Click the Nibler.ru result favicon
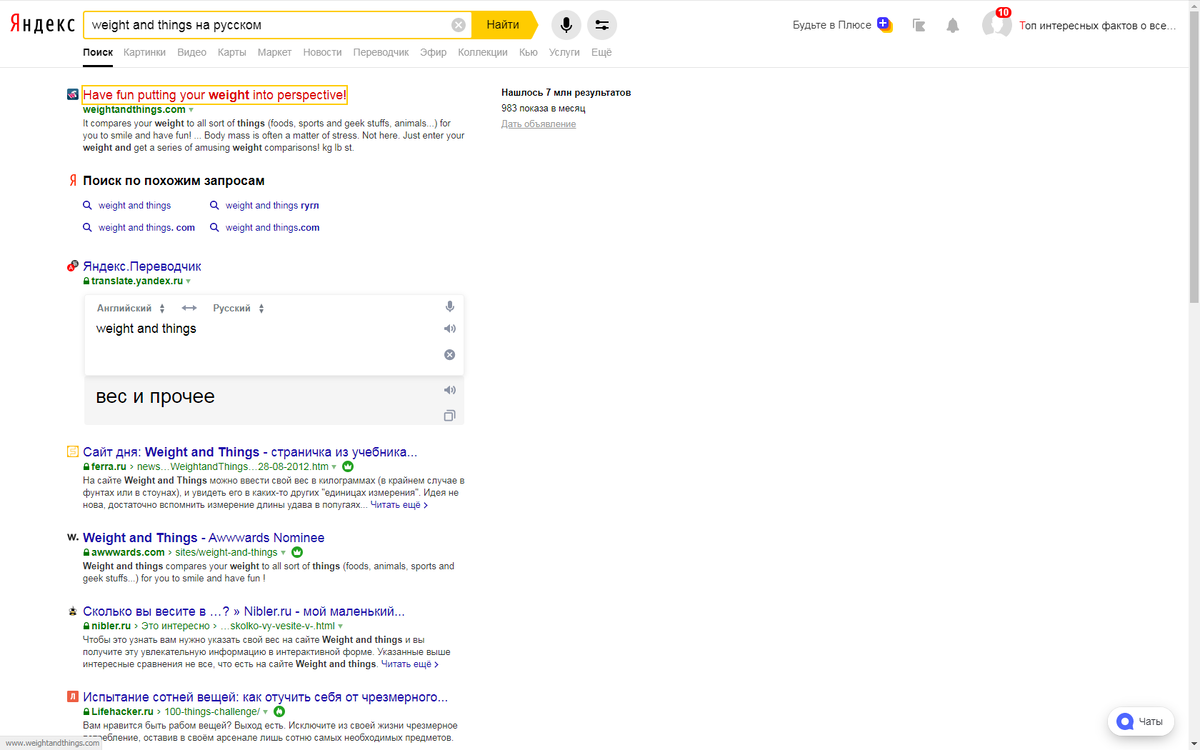 pyautogui.click(x=72, y=611)
